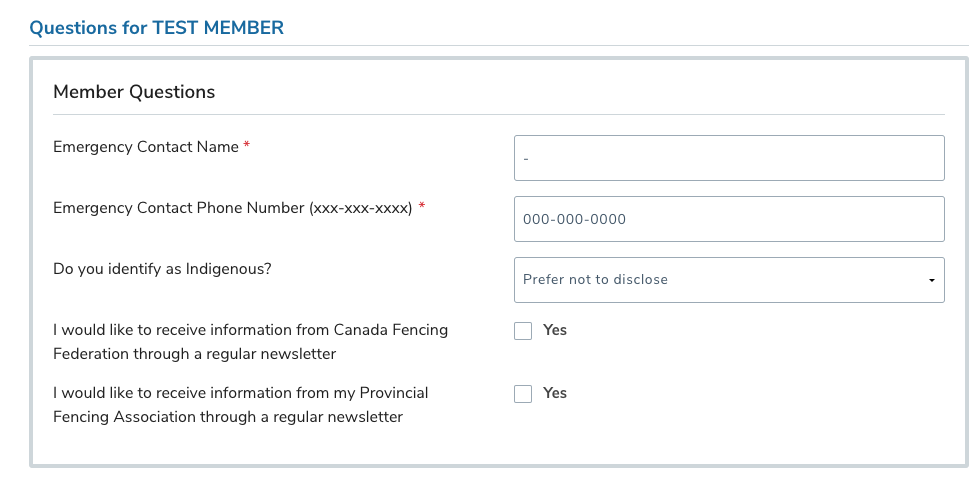Click the 'Emergency Contact Phone Number' label

pyautogui.click(x=232, y=208)
